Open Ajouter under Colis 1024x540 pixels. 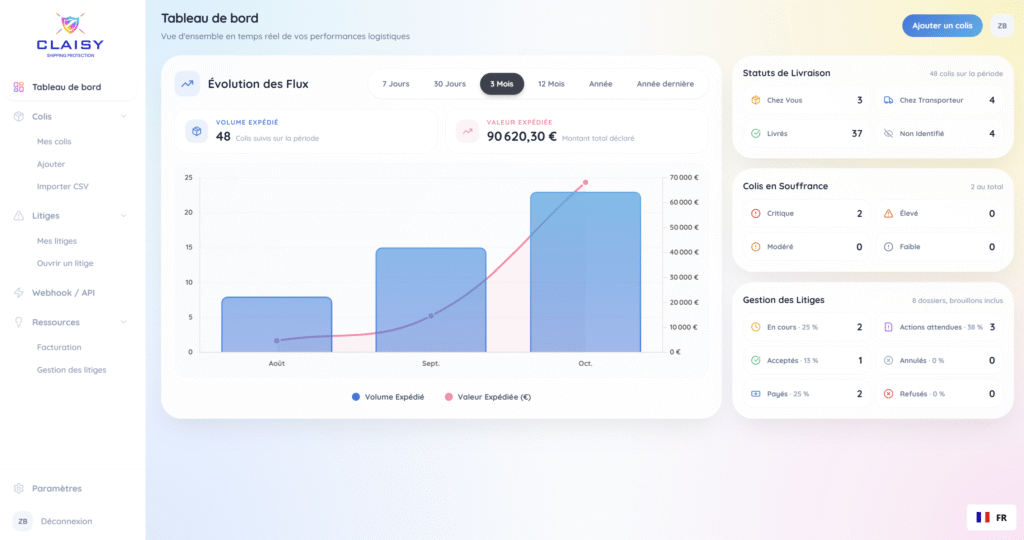(51, 164)
